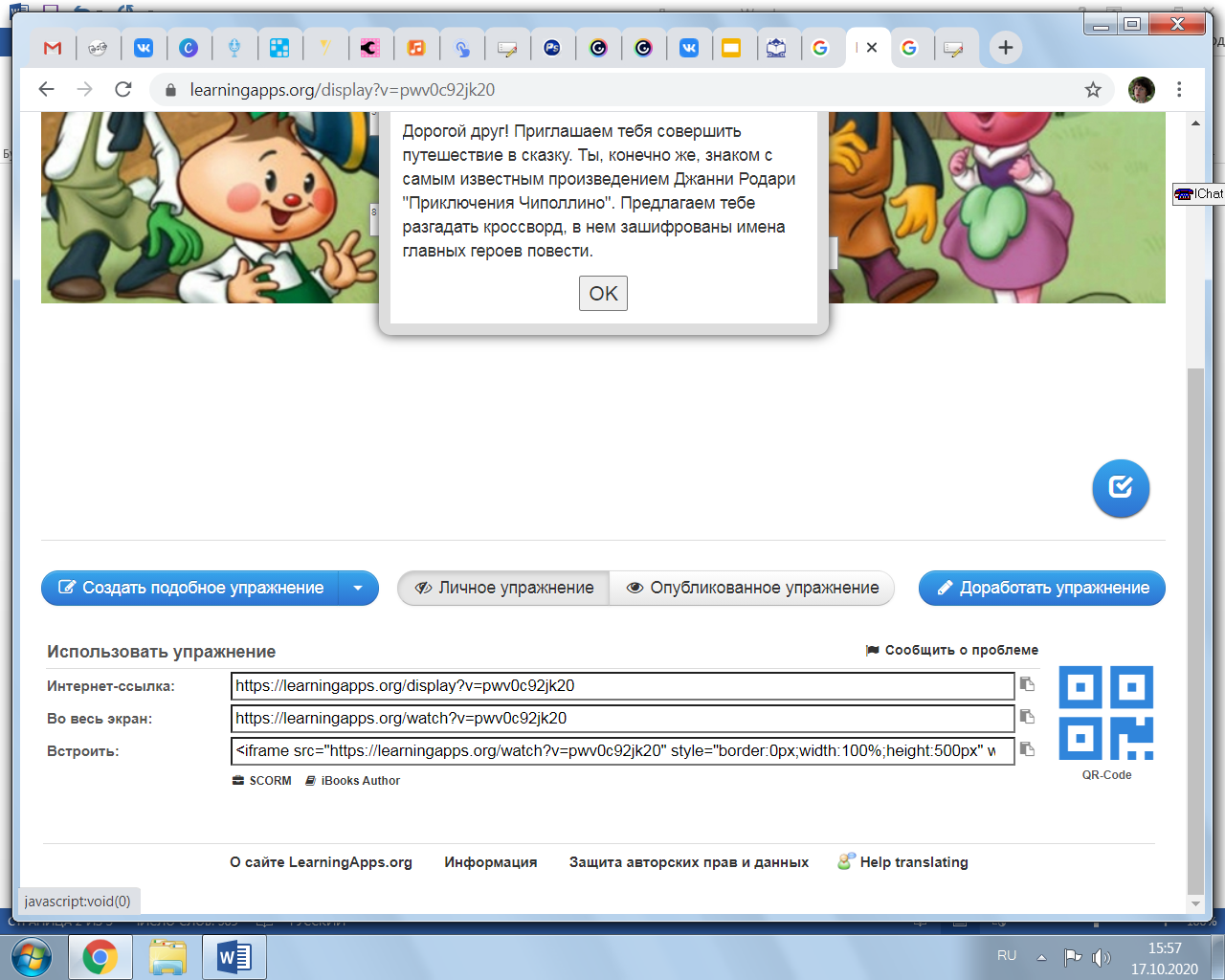The height and width of the screenshot is (980, 1225).
Task: Open File Explorer from the taskbar
Action: pos(167,957)
